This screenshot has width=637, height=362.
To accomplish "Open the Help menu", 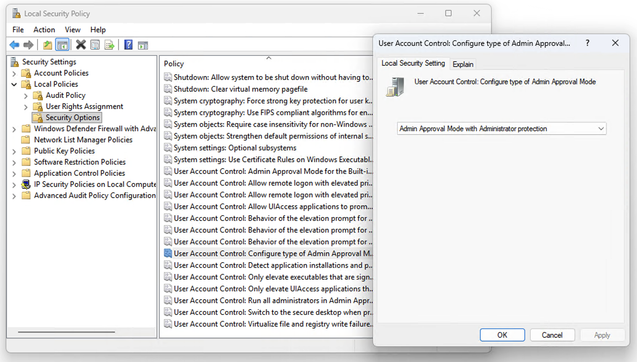I will coord(98,30).
